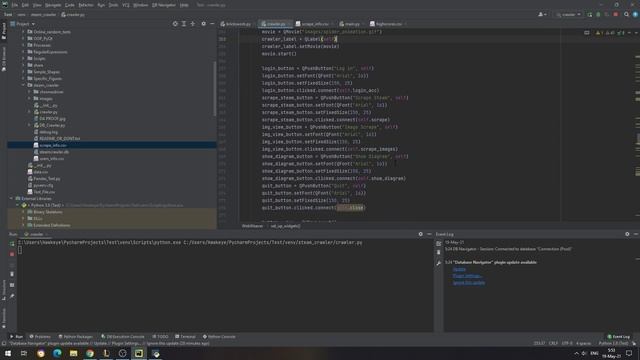Open Chrome from the taskbar
The height and width of the screenshot is (360, 640).
point(90,353)
